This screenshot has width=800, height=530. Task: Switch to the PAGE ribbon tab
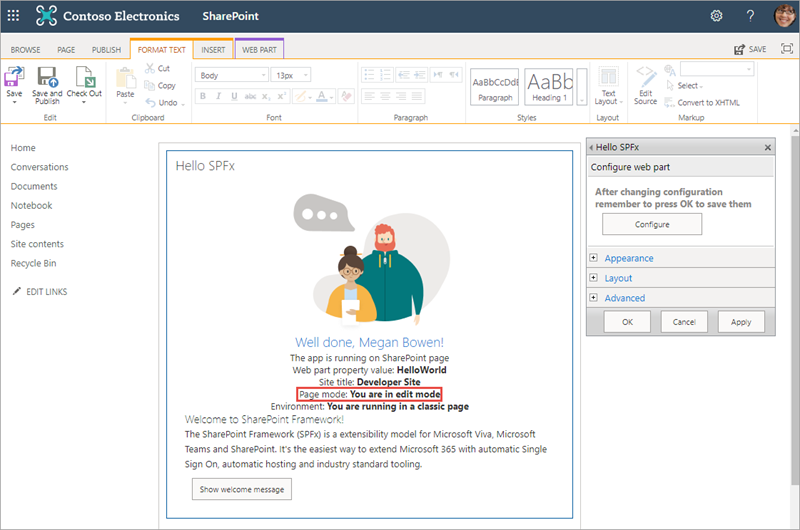click(66, 49)
